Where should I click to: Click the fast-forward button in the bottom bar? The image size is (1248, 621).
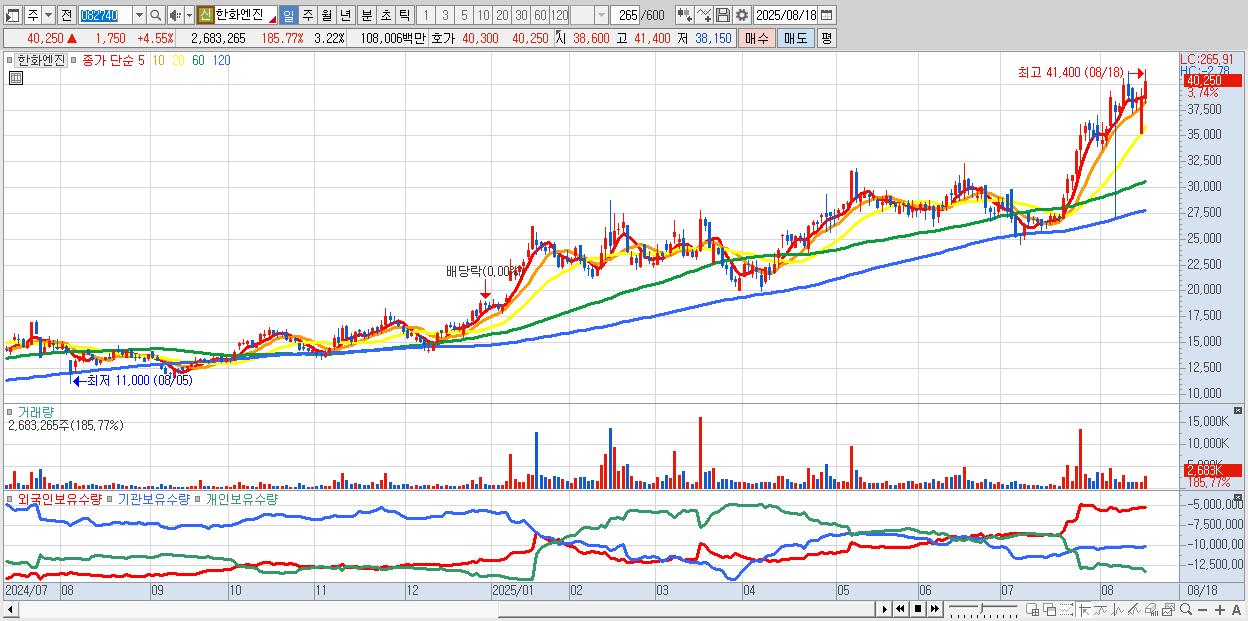coord(934,609)
